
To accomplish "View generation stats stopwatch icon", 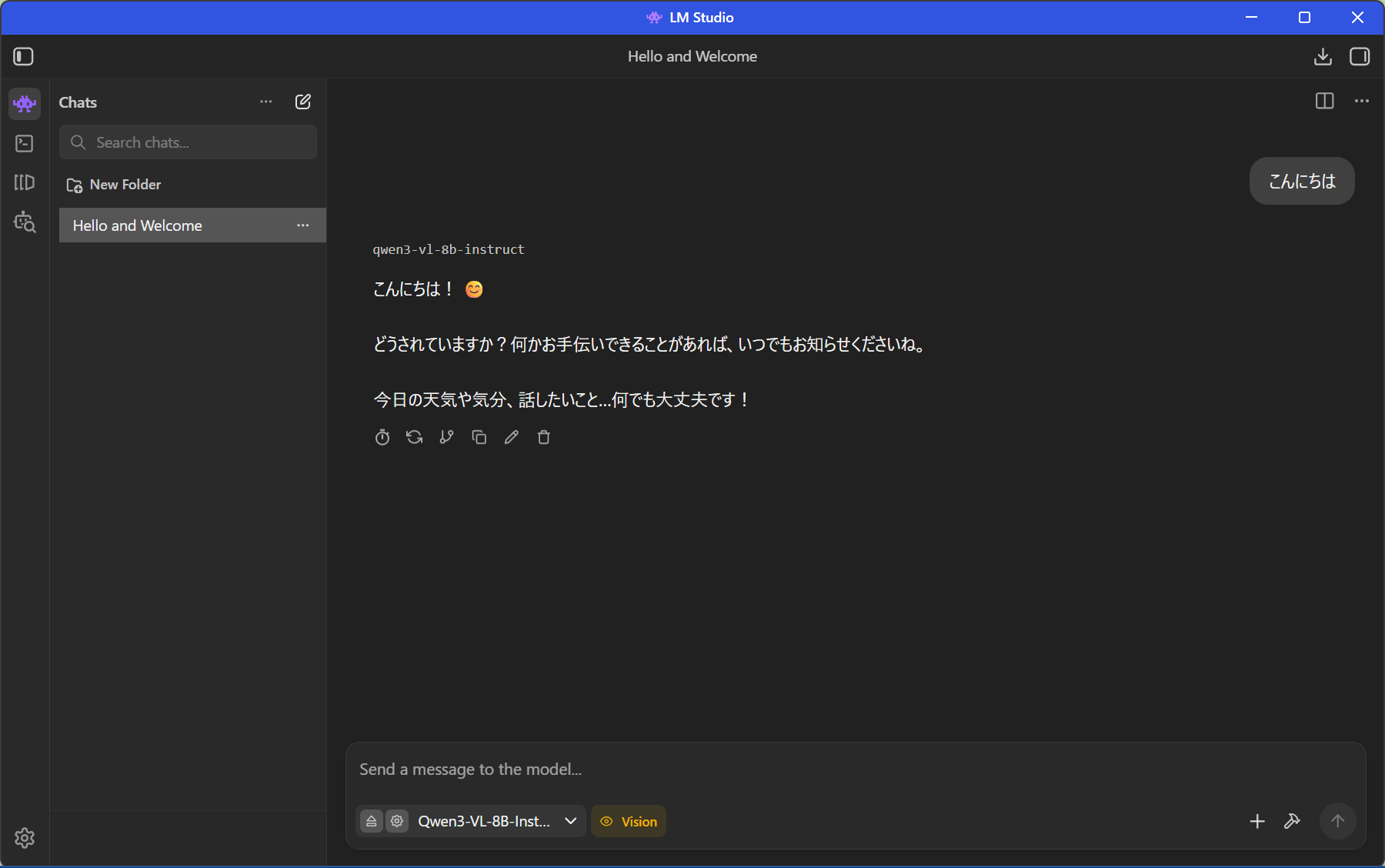I will coord(382,437).
